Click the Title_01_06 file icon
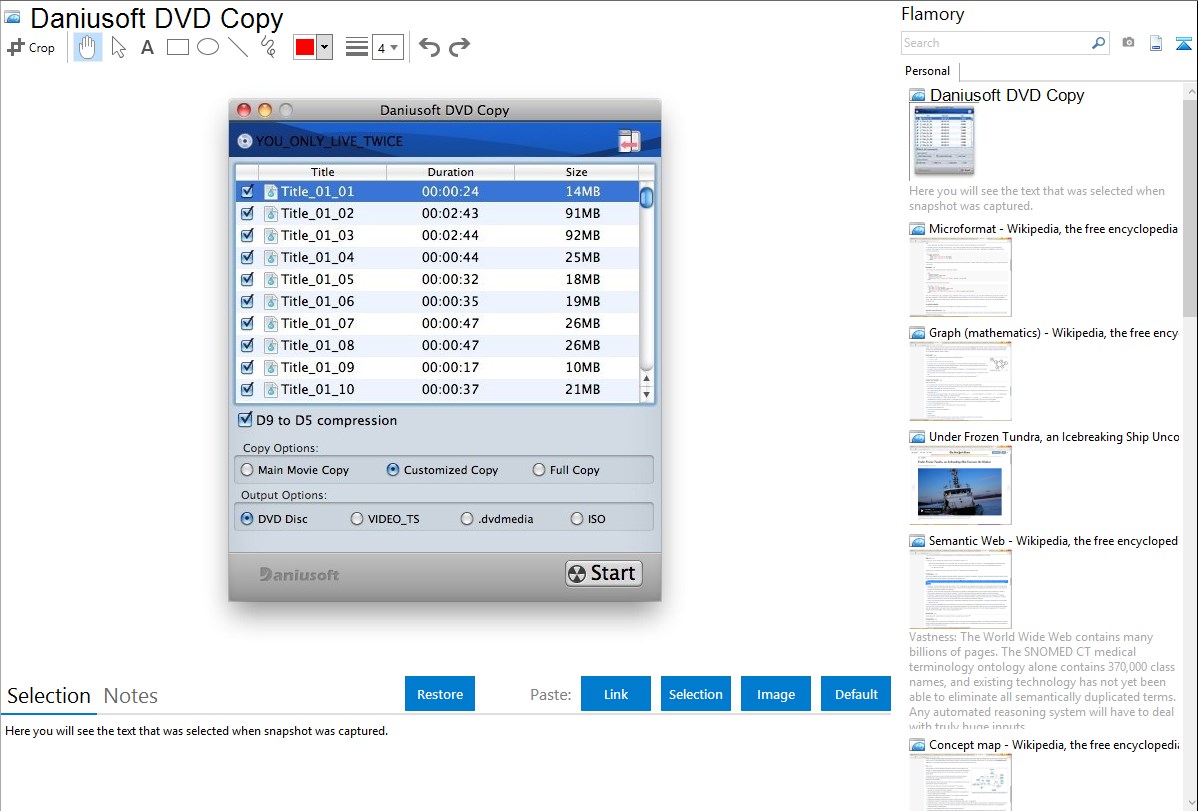Viewport: 1198px width, 811px height. click(x=270, y=302)
